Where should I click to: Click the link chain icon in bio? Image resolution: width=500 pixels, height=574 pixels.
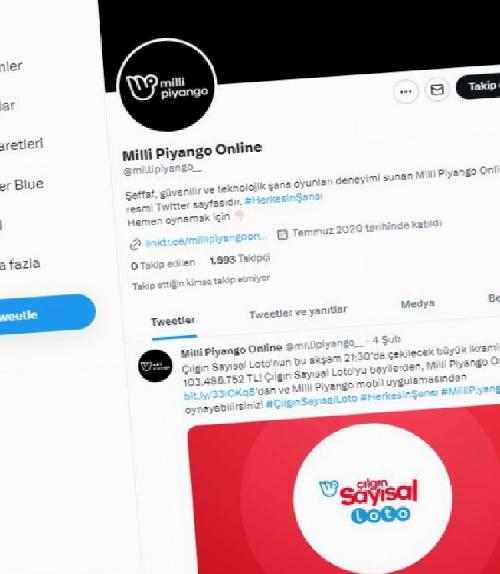(x=135, y=244)
